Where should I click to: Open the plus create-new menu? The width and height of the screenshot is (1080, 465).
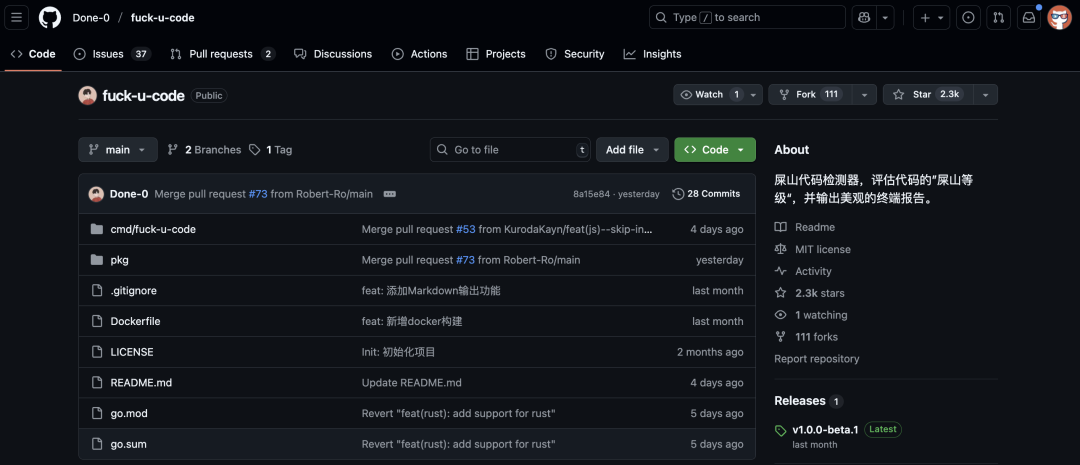coord(932,17)
